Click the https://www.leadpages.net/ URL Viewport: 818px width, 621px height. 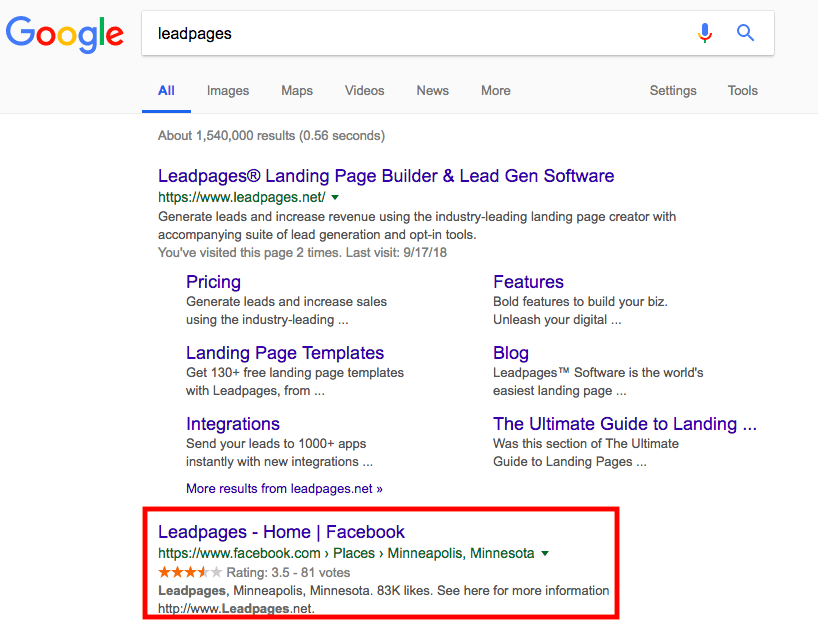tap(242, 197)
